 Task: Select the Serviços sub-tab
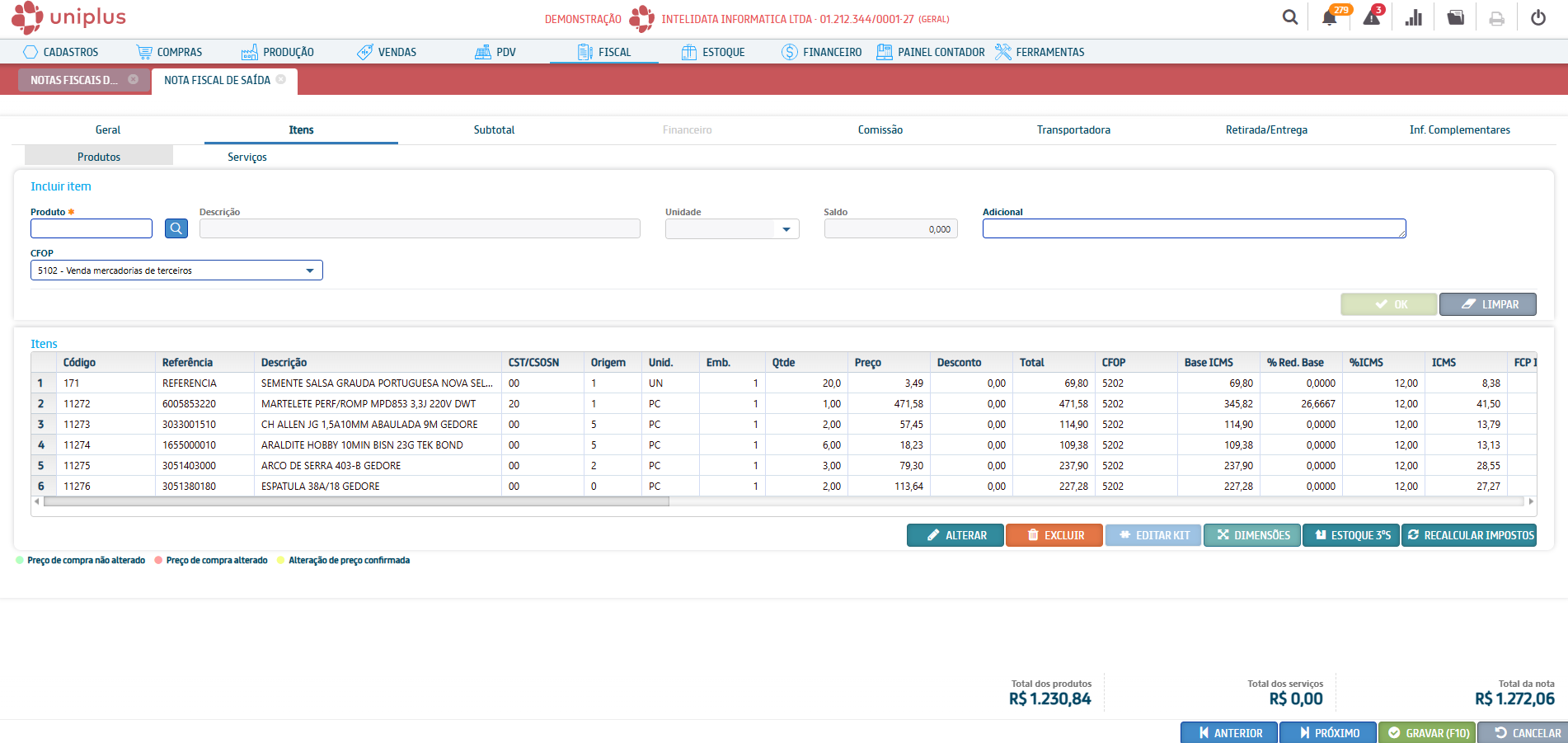point(247,157)
